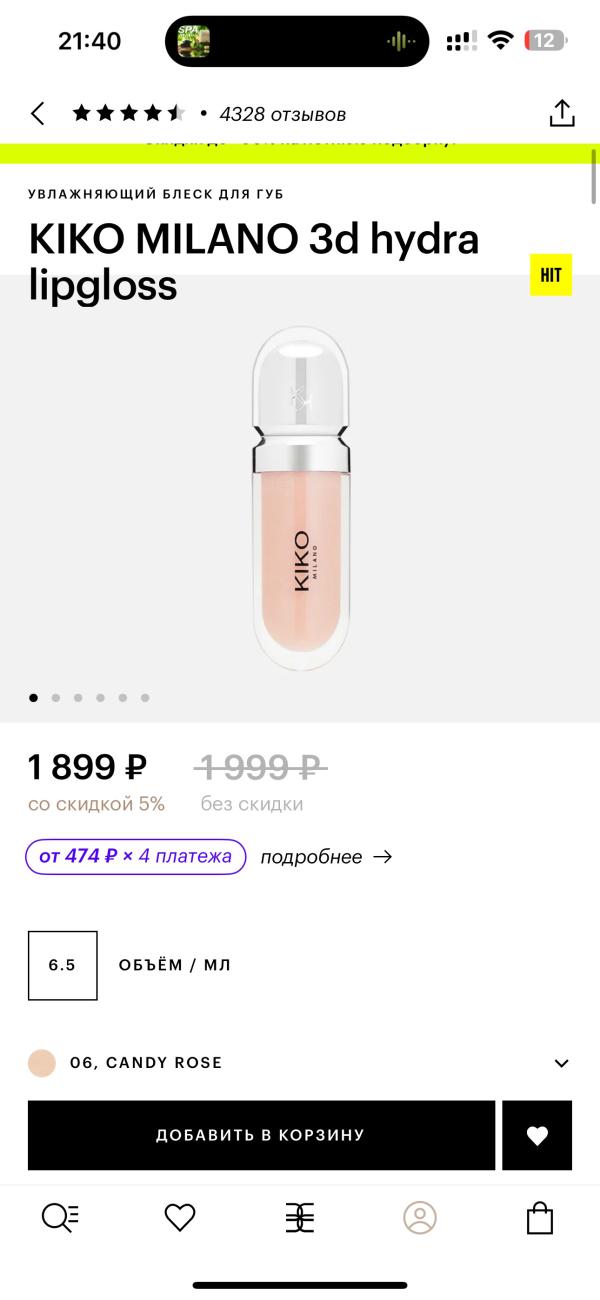
Task: Open shade list via chevron arrow
Action: [561, 1063]
